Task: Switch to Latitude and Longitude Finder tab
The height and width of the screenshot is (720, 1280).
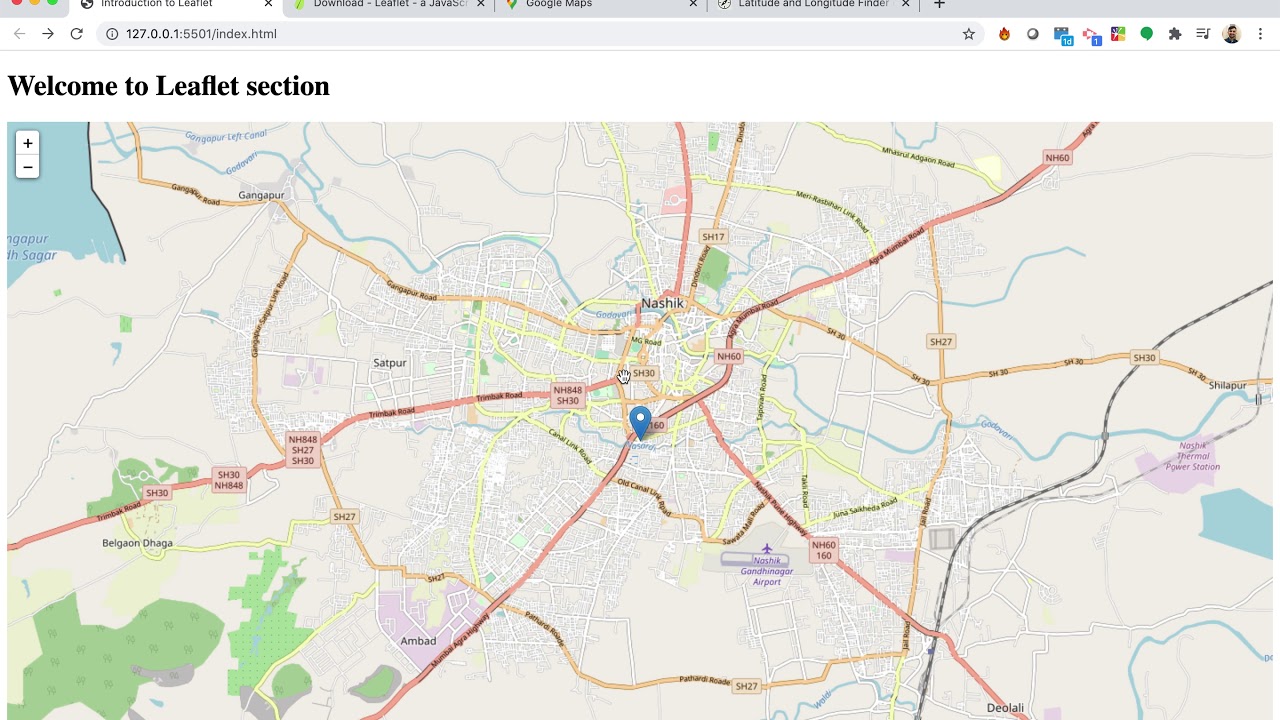Action: 814,5
